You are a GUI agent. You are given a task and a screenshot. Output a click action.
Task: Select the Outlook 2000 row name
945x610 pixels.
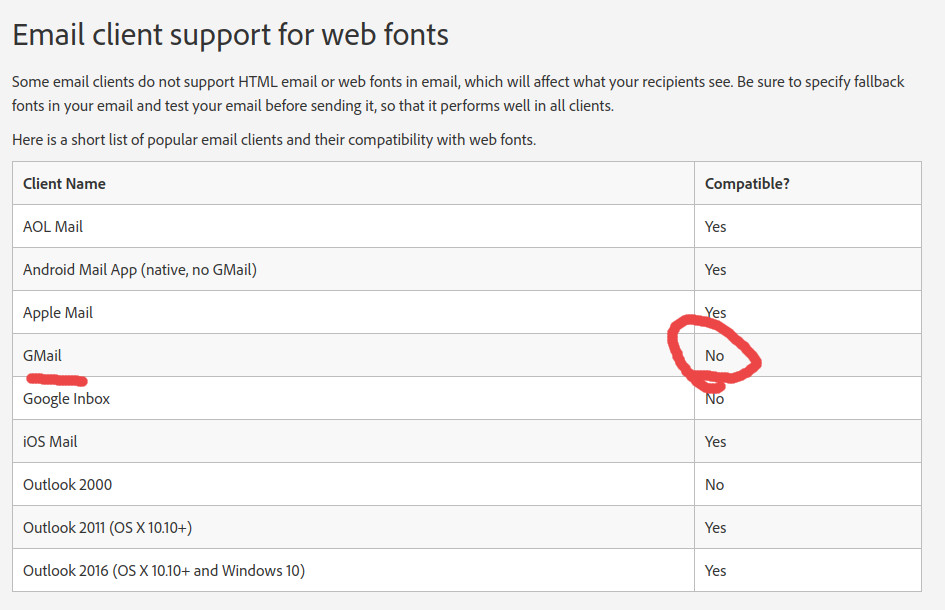(x=68, y=485)
